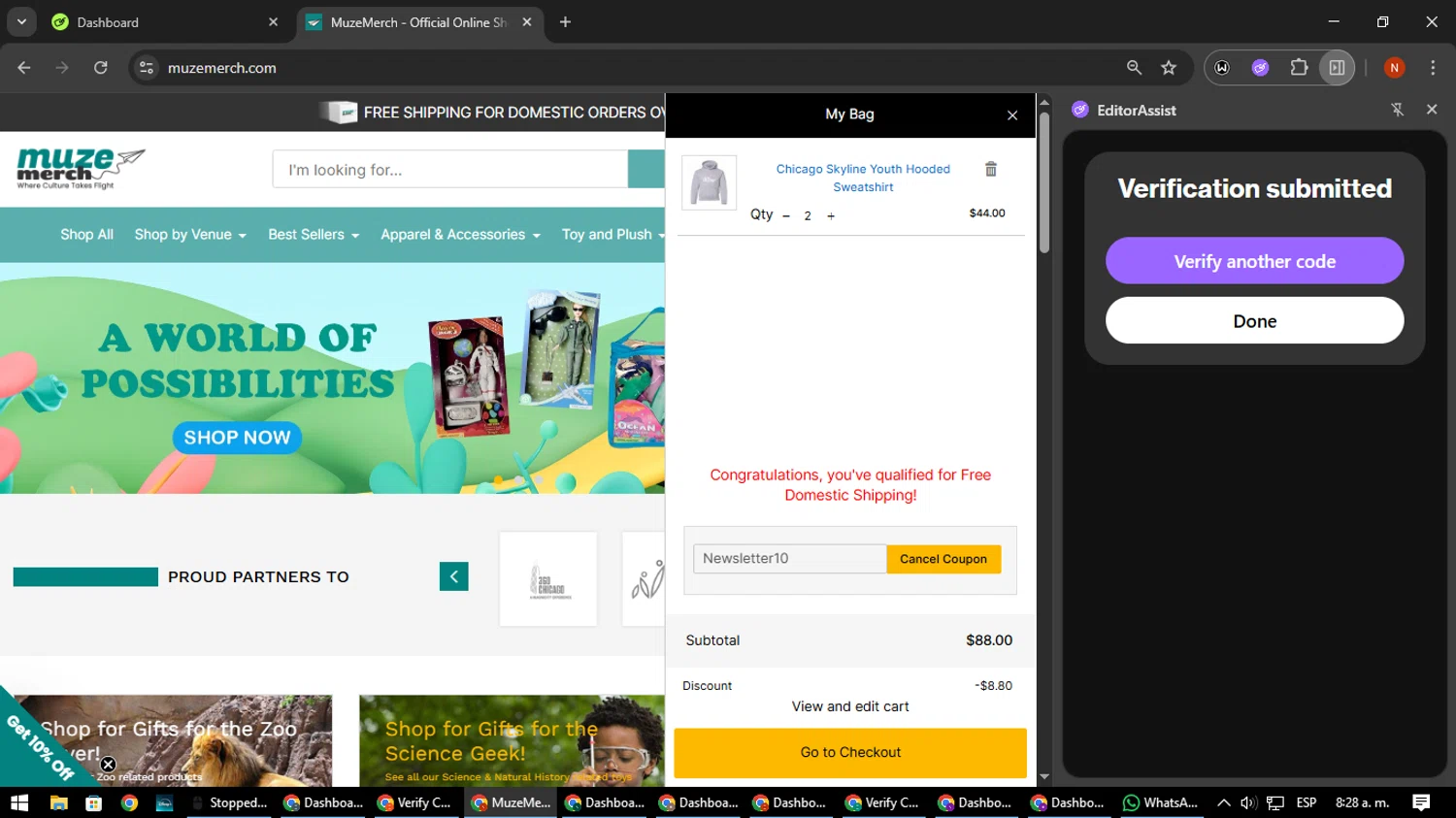Cancel the applied coupon
1456x818 pixels.
click(x=943, y=559)
